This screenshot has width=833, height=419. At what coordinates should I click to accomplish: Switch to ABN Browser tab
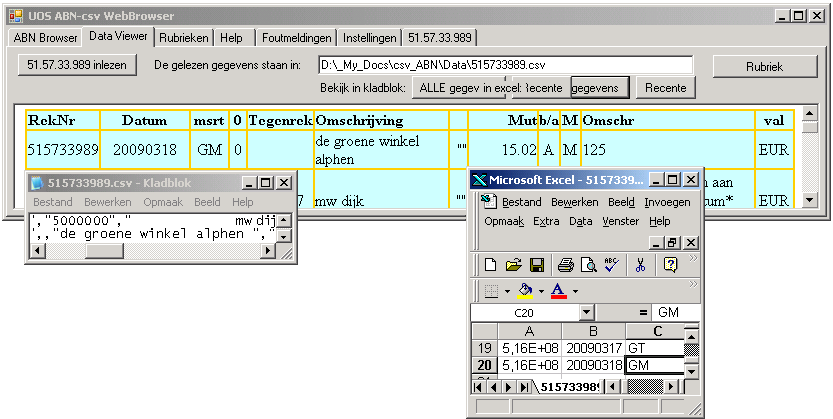click(x=46, y=38)
